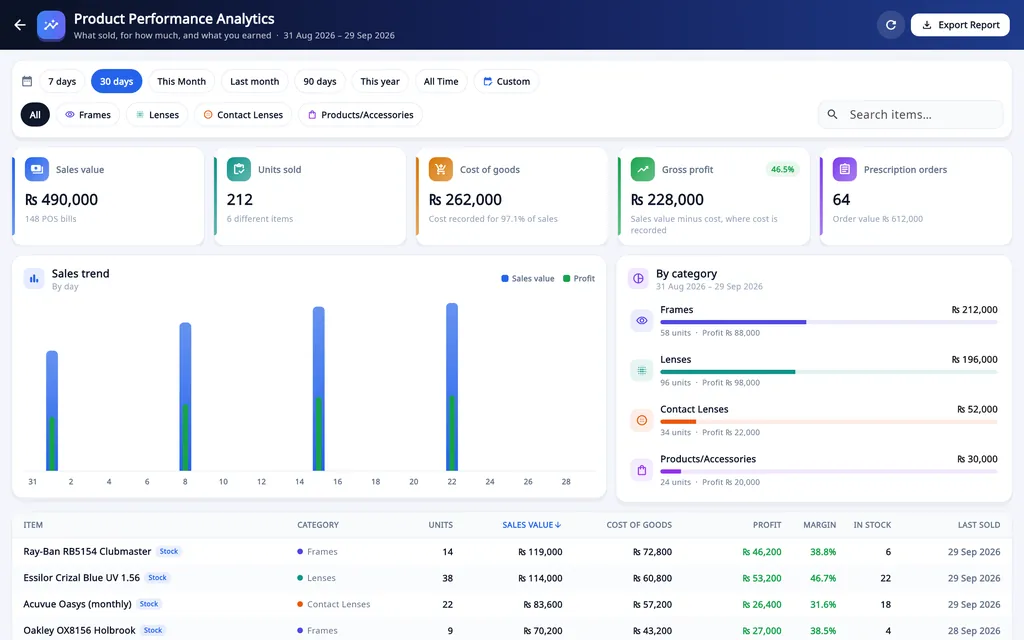Click the Frames eye icon in By category
1024x640 pixels.
tap(642, 321)
